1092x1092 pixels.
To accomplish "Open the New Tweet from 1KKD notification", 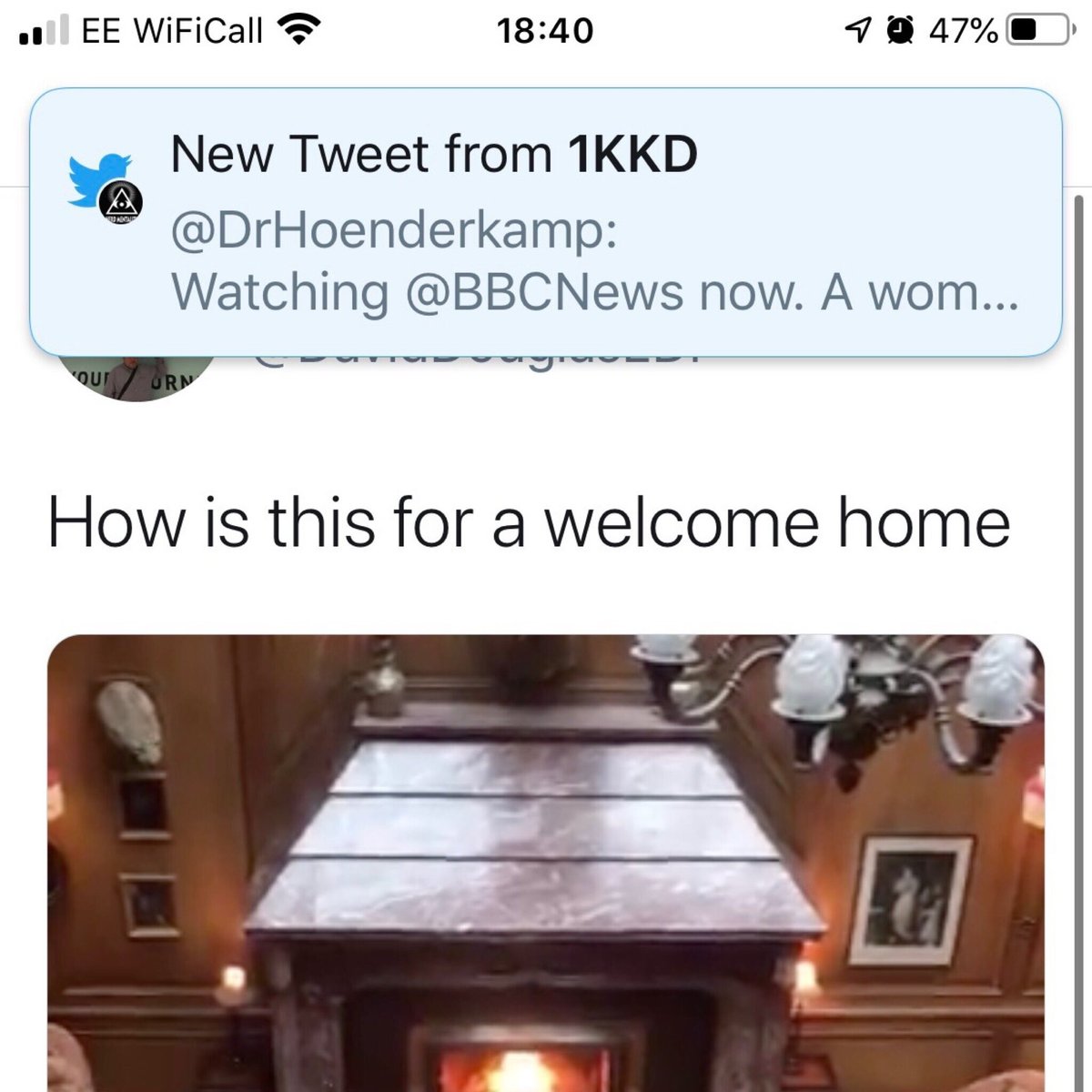I will point(546,222).
